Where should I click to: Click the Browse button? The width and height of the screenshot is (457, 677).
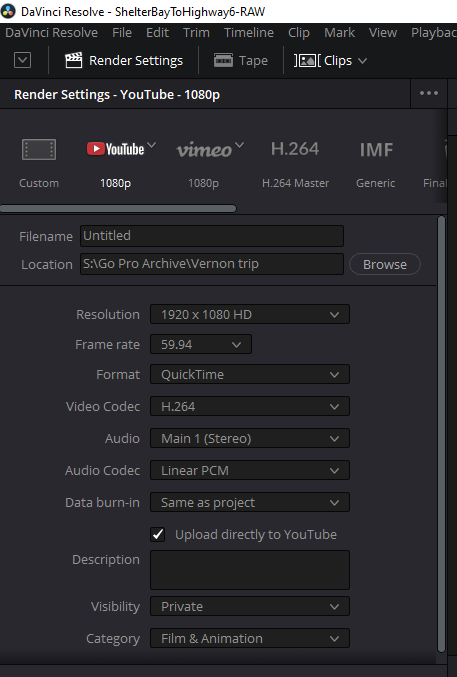384,264
